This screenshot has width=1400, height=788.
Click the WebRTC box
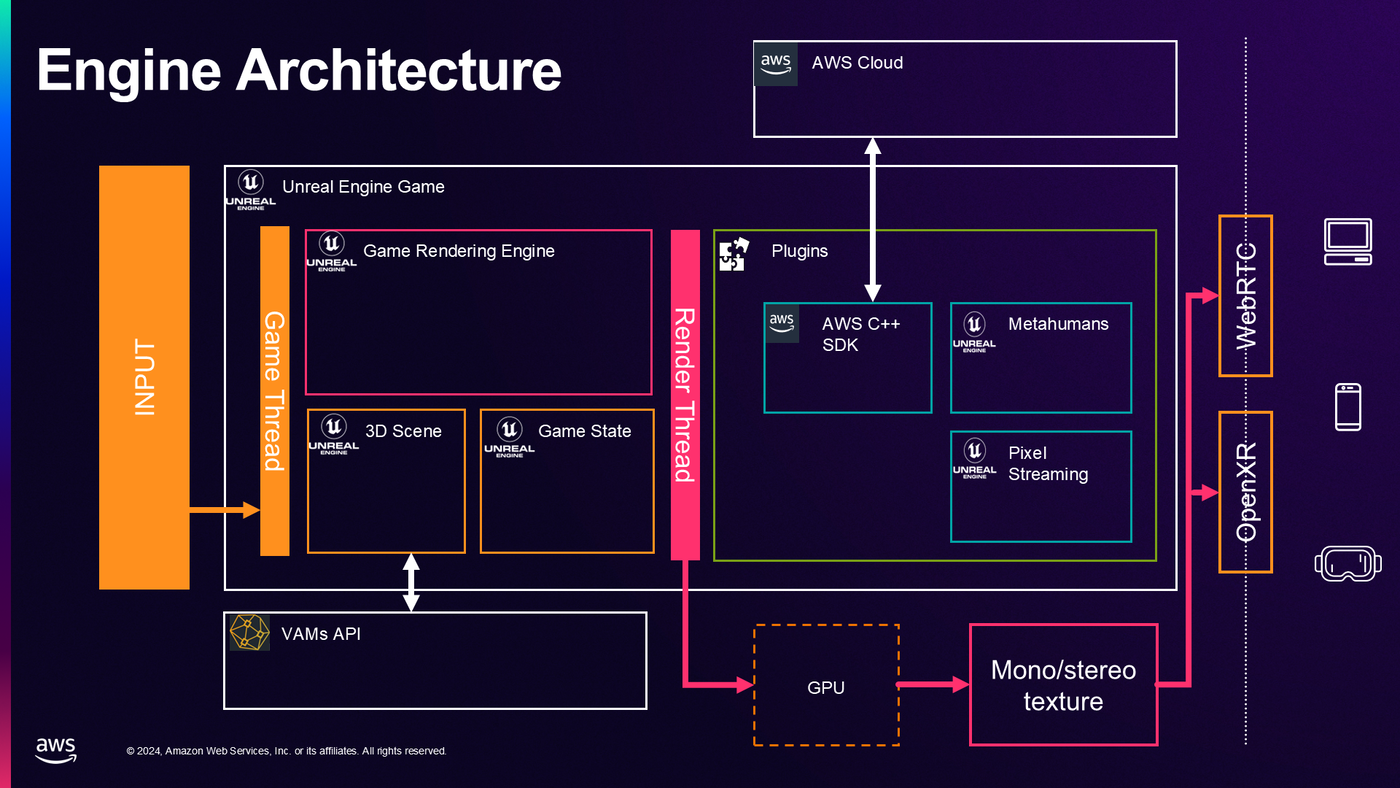click(x=1246, y=296)
